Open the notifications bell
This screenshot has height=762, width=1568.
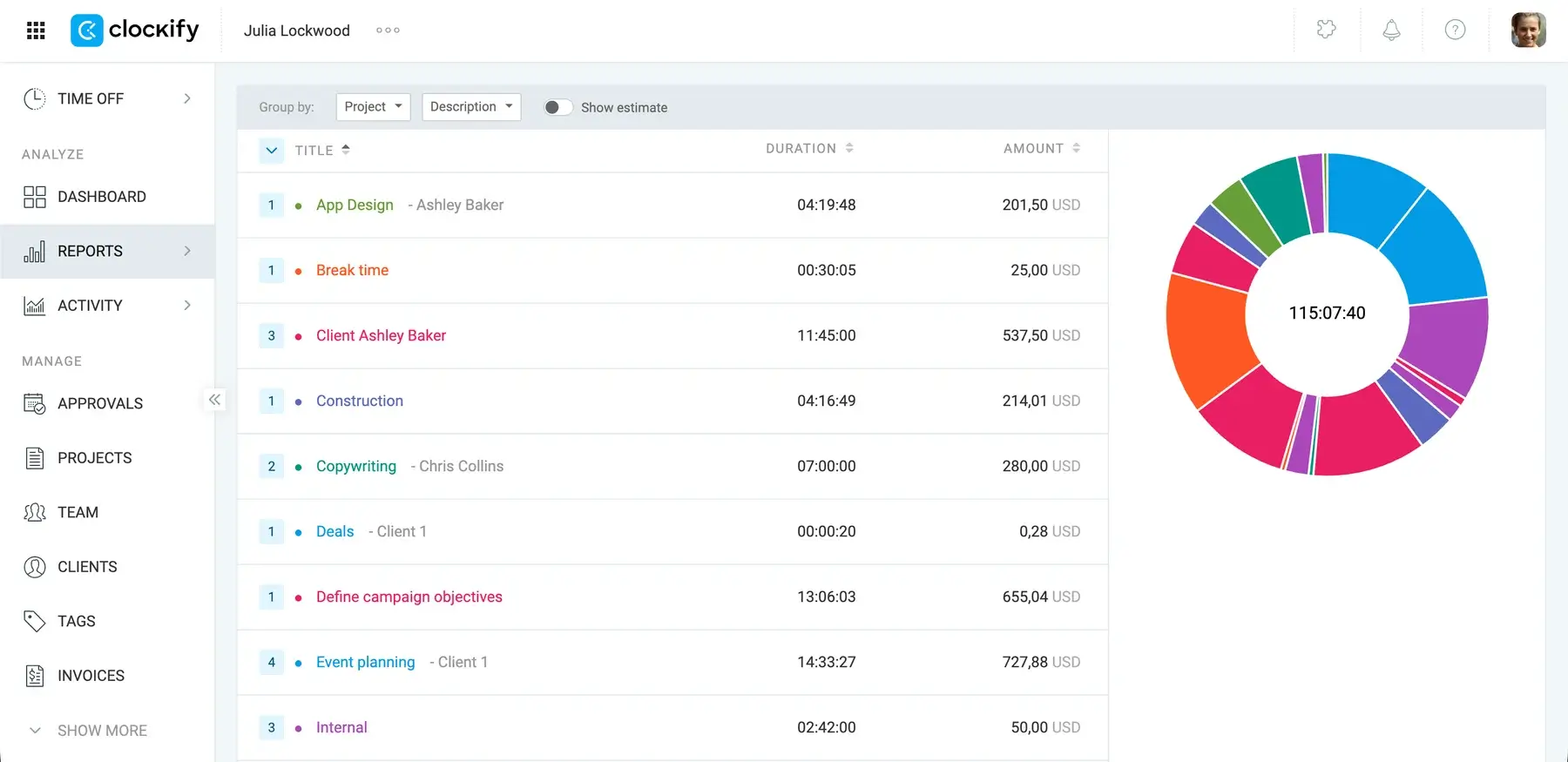[x=1391, y=30]
